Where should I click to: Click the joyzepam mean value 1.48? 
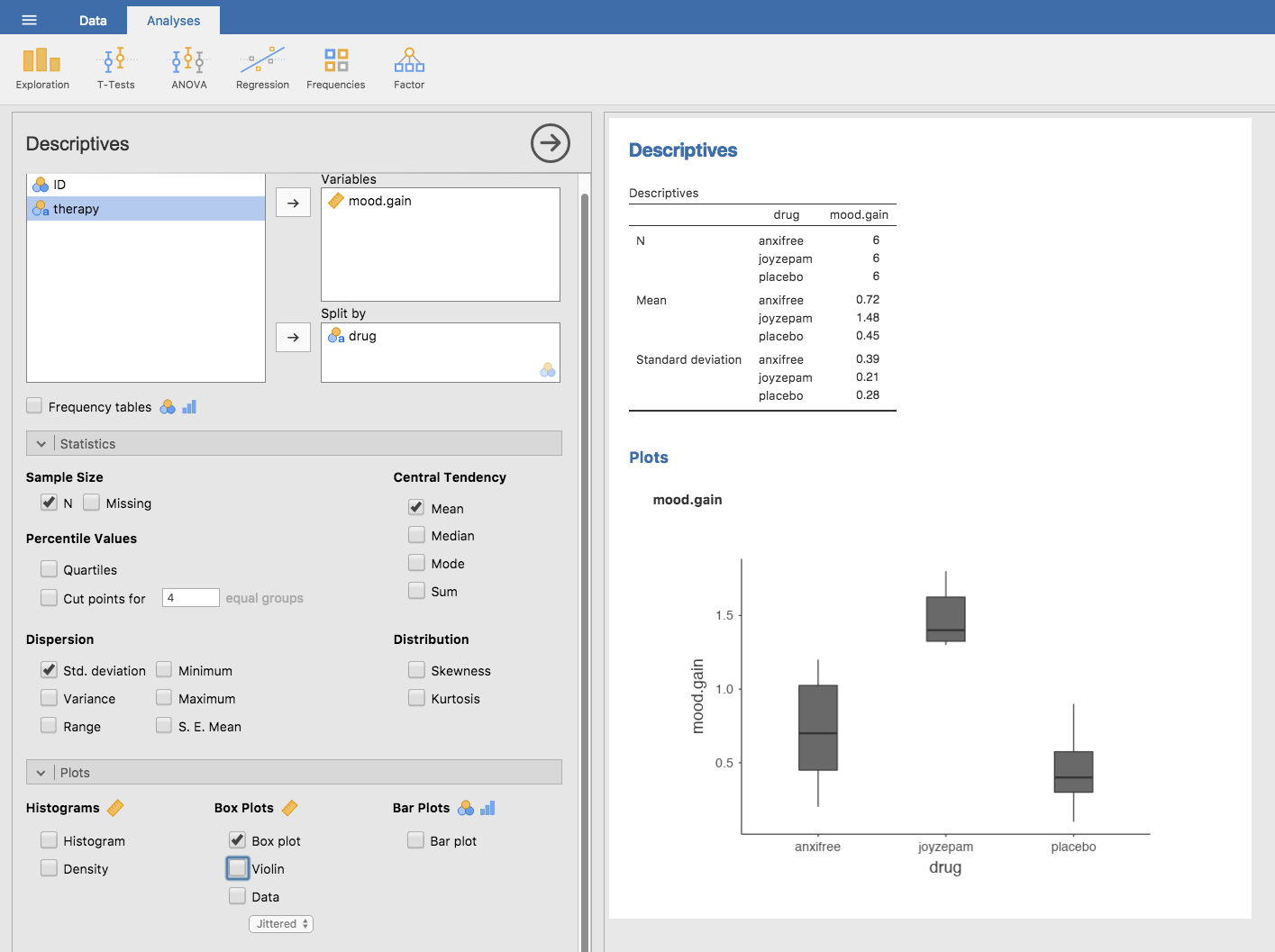coord(868,318)
